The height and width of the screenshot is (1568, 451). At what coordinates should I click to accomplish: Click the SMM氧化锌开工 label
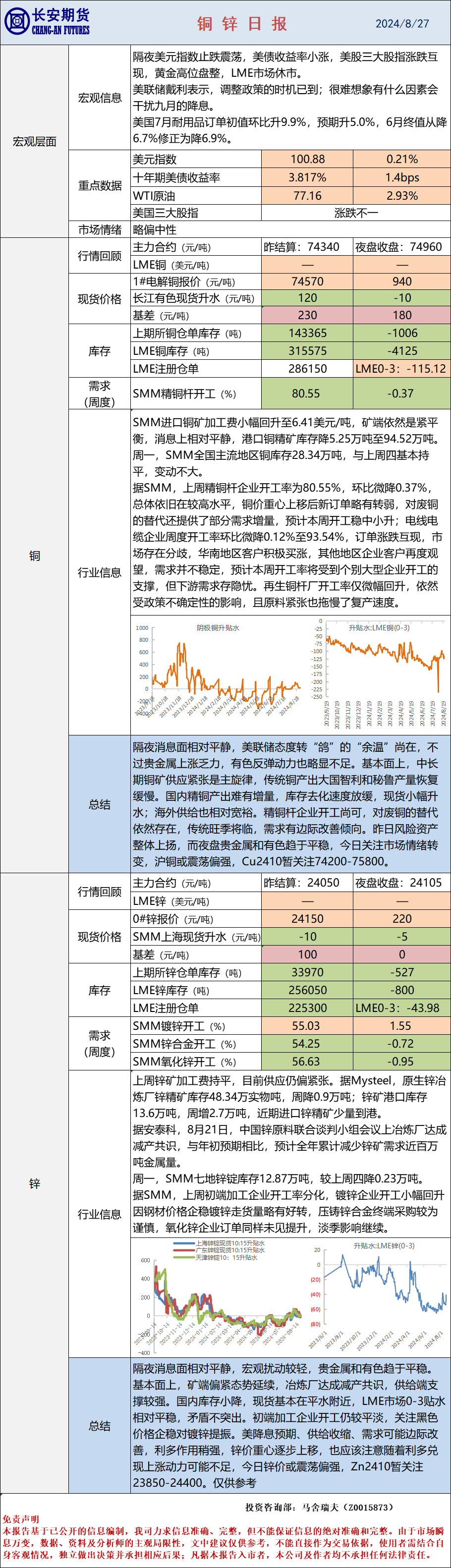184,1061
